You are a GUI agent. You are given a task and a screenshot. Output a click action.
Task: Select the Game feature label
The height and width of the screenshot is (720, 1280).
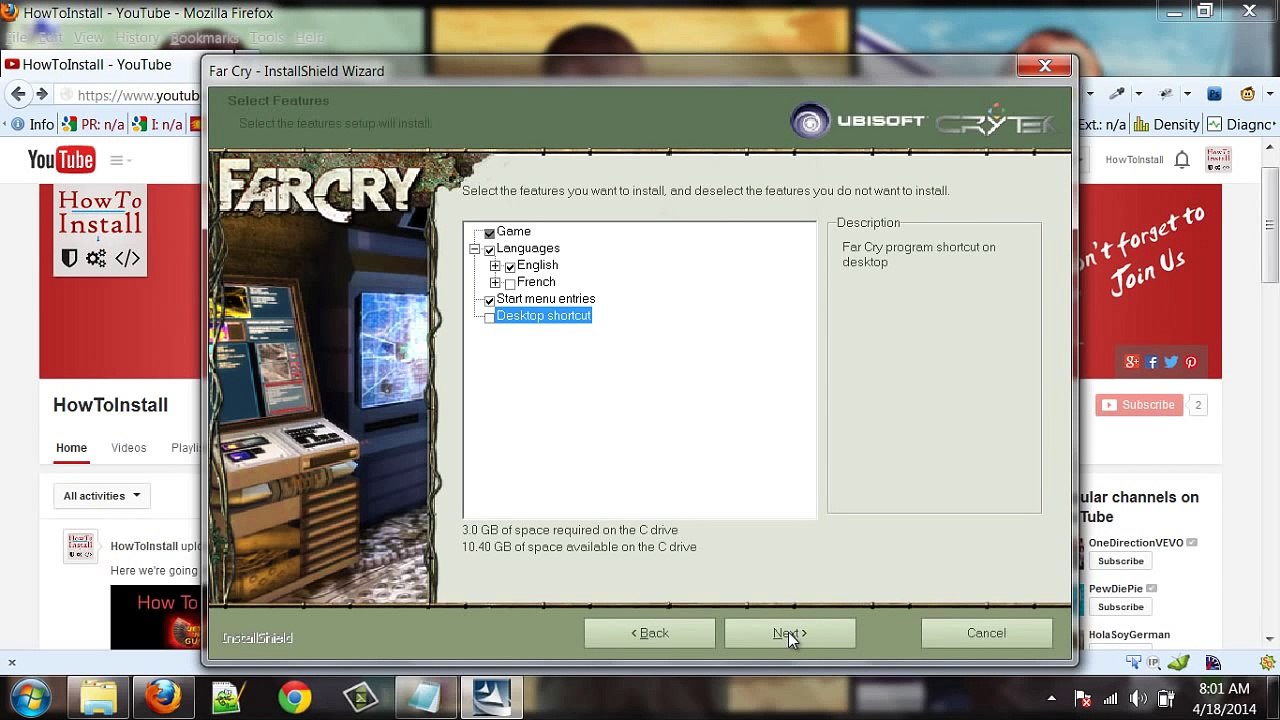tap(514, 231)
